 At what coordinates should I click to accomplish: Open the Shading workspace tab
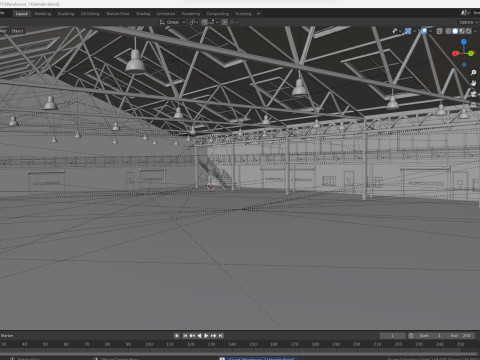tap(143, 14)
